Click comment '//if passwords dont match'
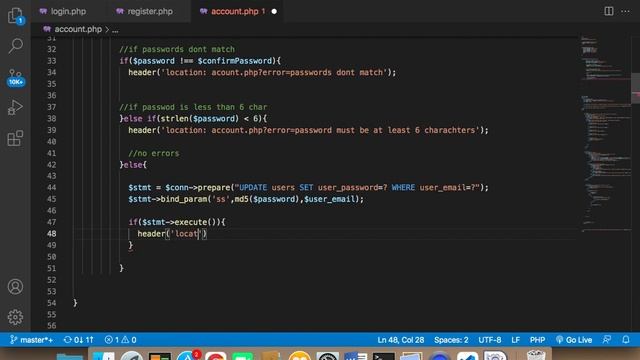640x360 pixels. [x=177, y=49]
